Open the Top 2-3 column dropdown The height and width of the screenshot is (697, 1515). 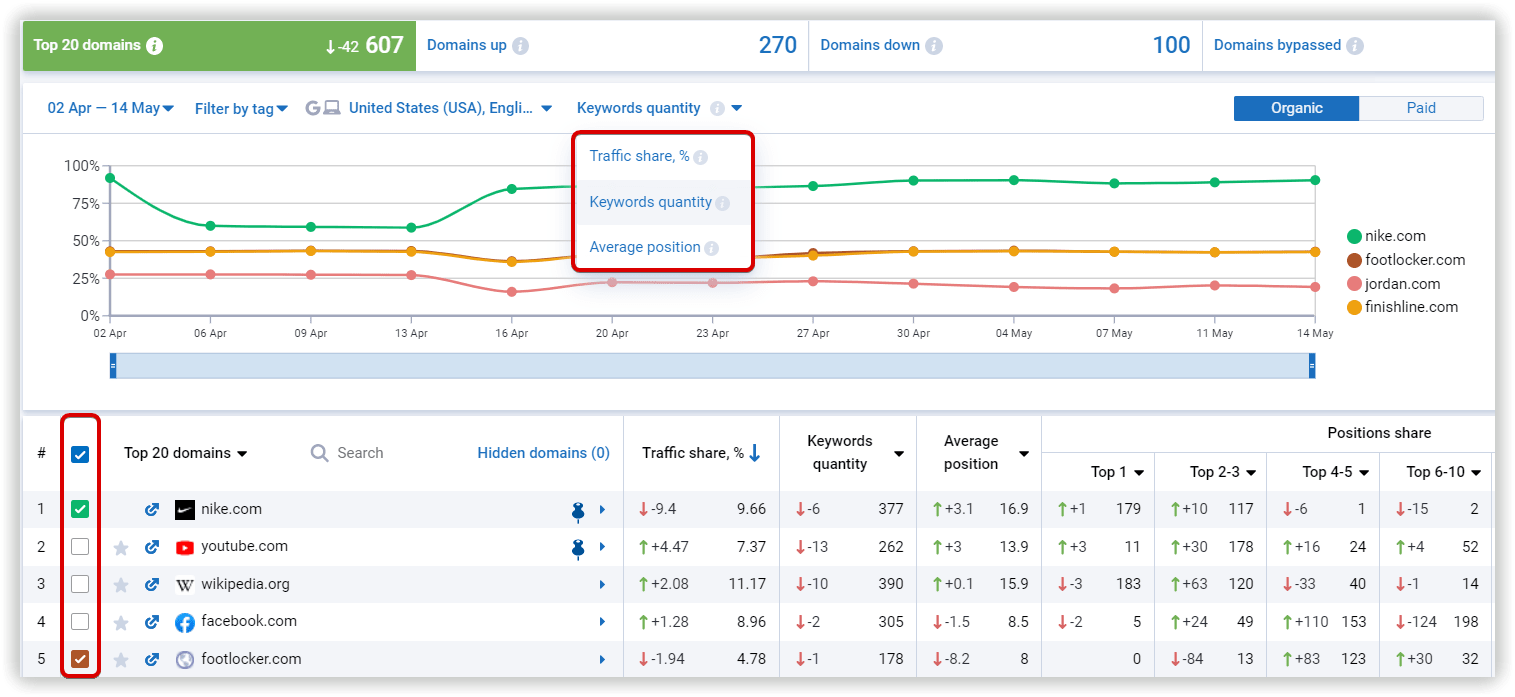tap(1252, 472)
